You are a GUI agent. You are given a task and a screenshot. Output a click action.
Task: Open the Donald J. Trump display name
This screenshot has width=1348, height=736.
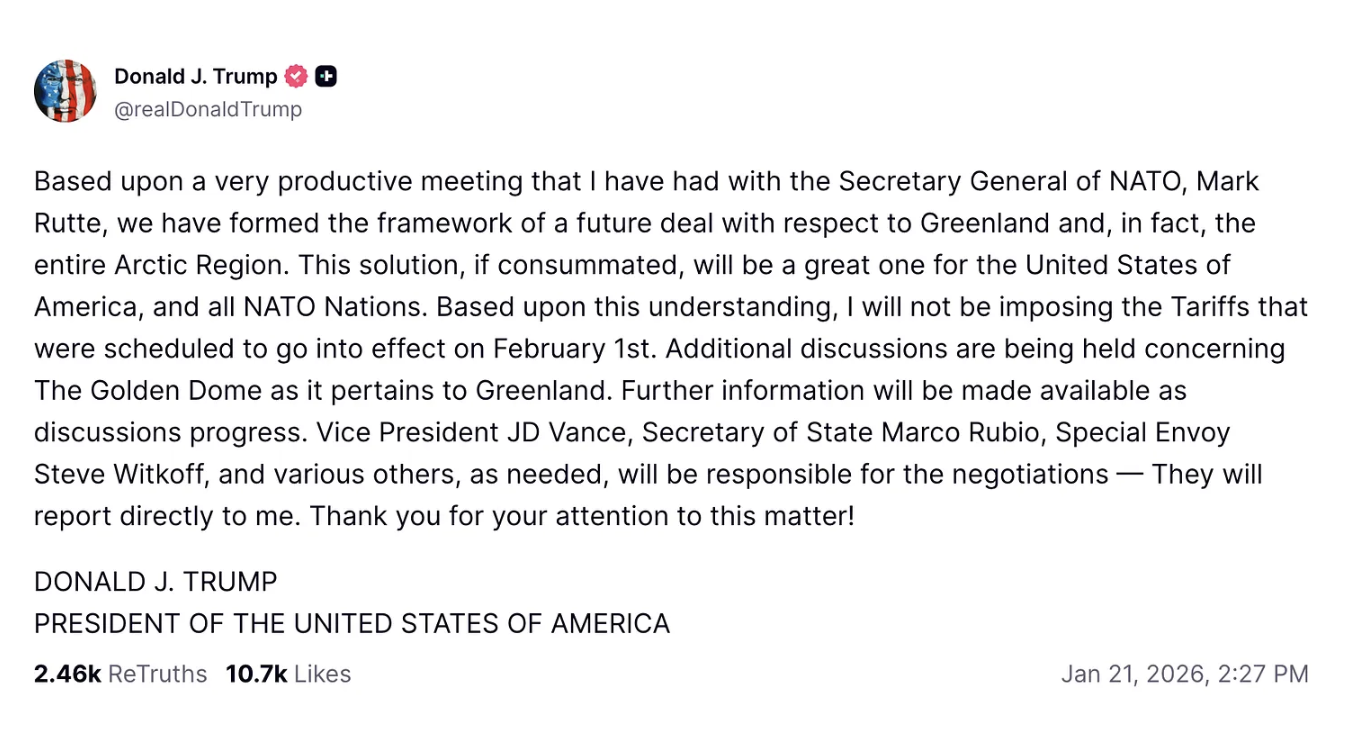196,76
